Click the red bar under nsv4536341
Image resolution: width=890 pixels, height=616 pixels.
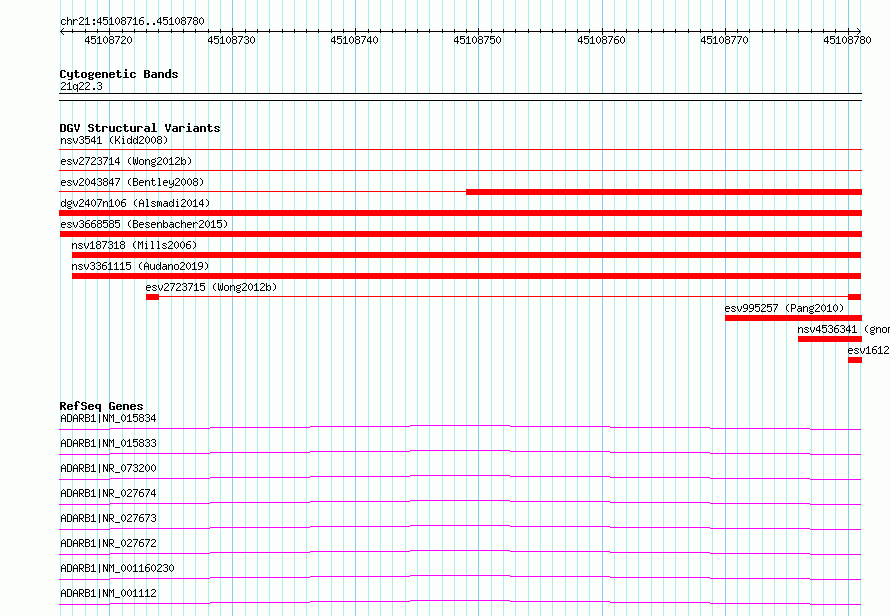830,339
